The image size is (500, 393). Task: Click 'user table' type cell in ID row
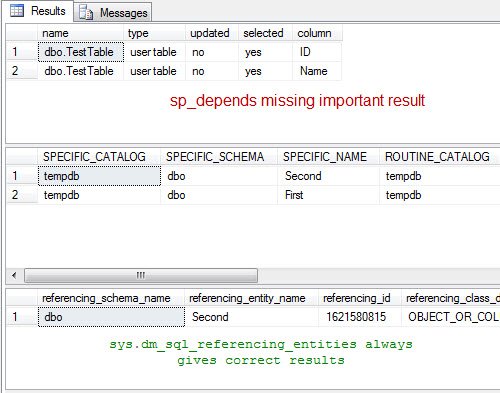pyautogui.click(x=155, y=52)
